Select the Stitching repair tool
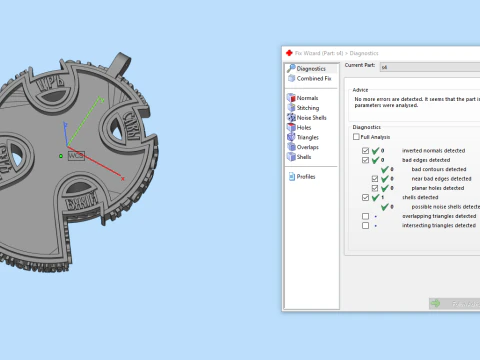The height and width of the screenshot is (360, 480). [303, 108]
